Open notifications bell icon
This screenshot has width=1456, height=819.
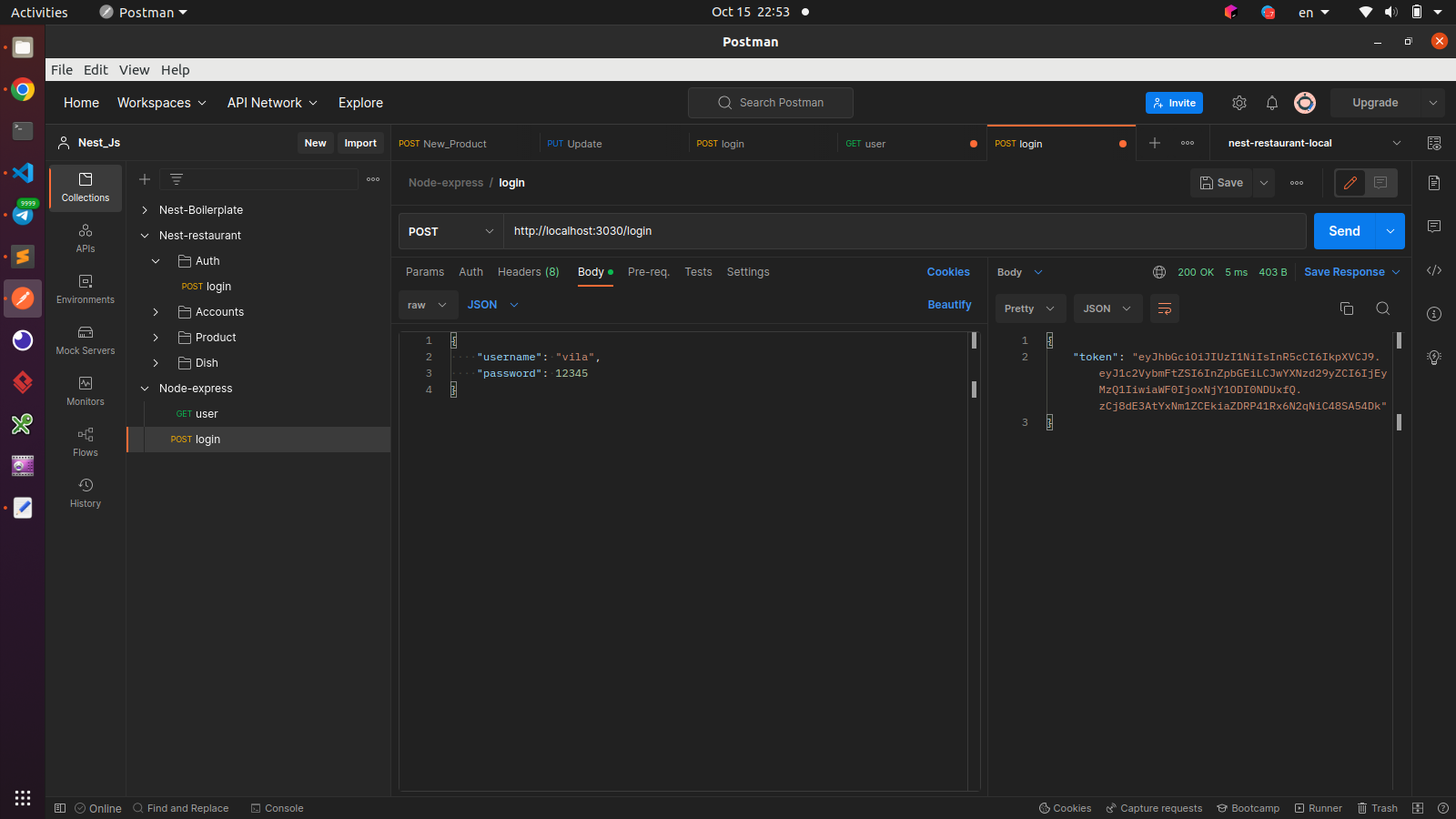[1271, 103]
